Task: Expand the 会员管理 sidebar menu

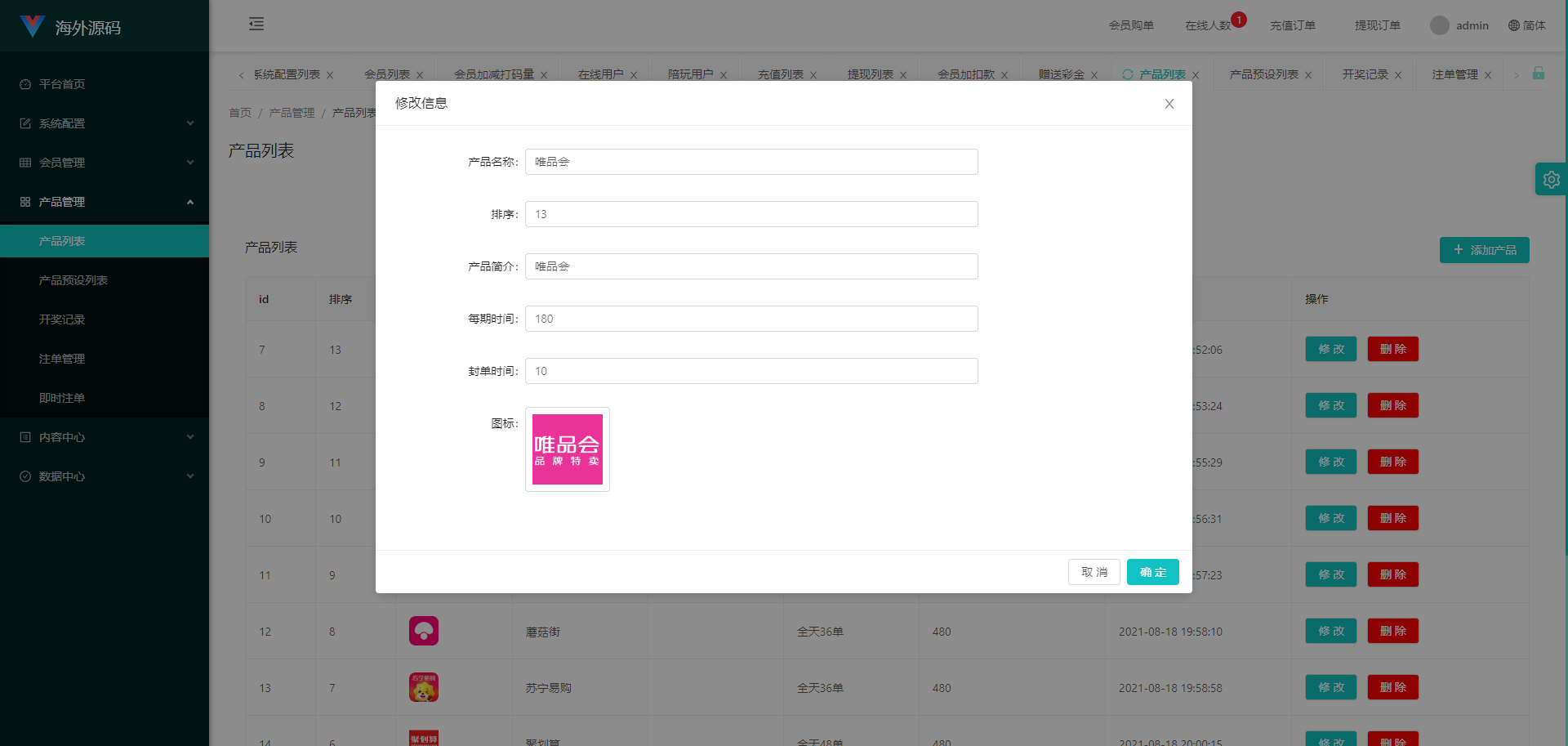Action: 105,163
